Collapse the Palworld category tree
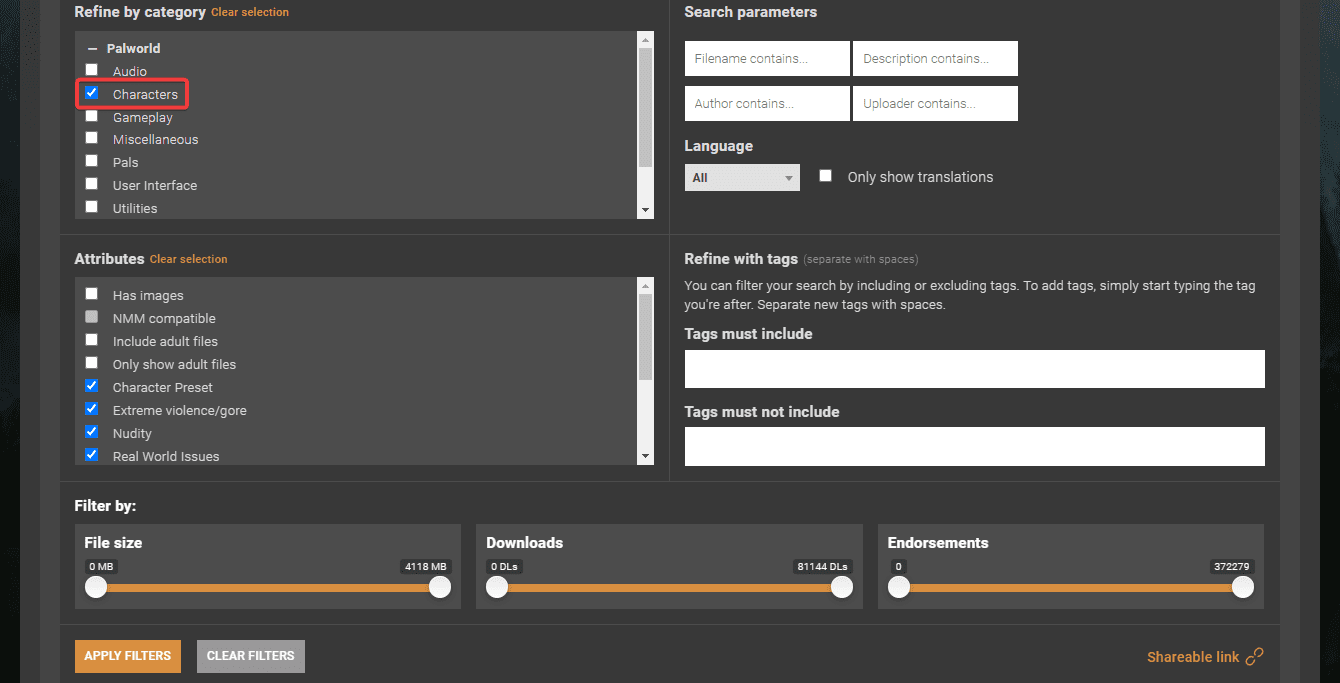The width and height of the screenshot is (1340, 683). point(92,48)
